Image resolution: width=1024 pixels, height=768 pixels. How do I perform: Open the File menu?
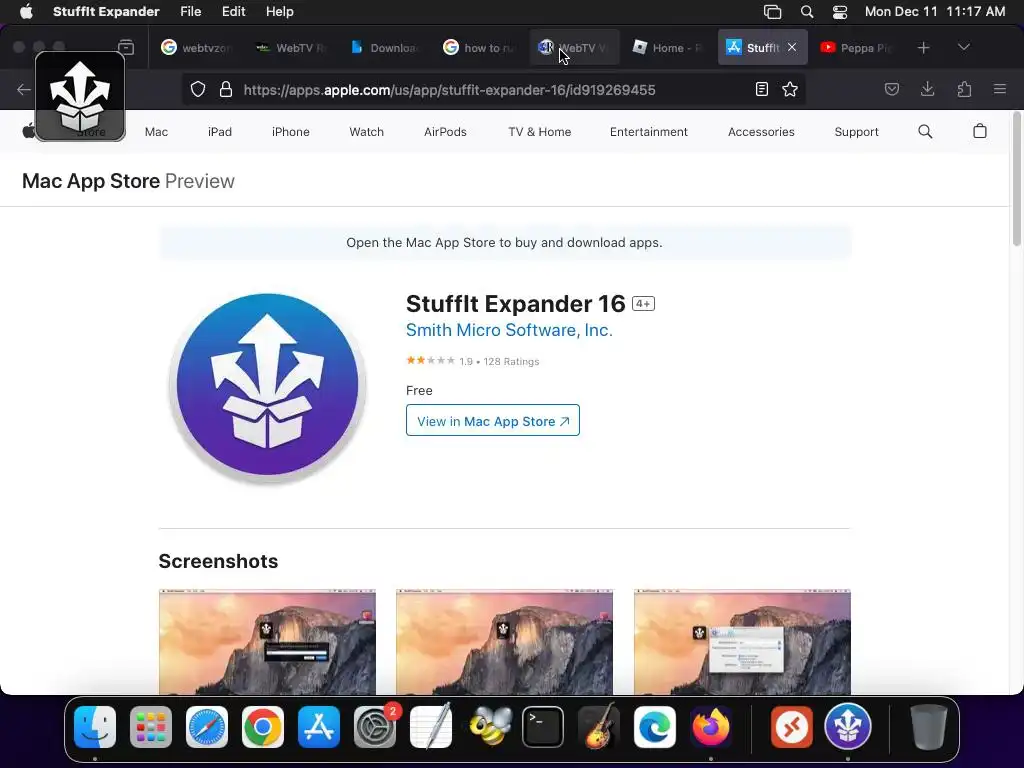tap(190, 11)
